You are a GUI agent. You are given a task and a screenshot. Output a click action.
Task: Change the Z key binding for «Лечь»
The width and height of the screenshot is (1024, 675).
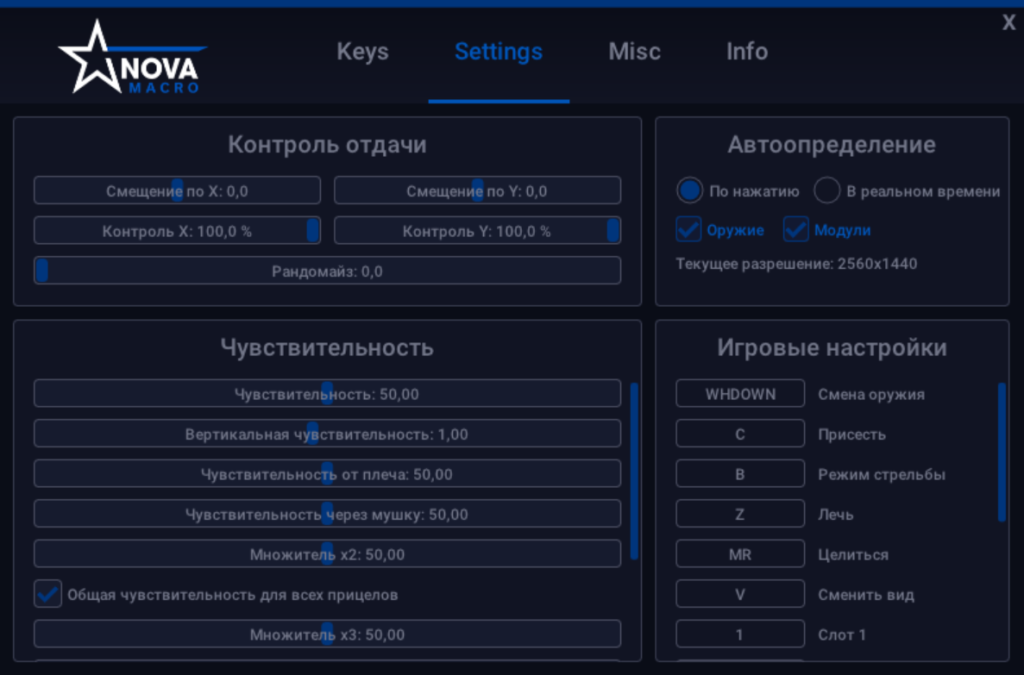(x=740, y=514)
